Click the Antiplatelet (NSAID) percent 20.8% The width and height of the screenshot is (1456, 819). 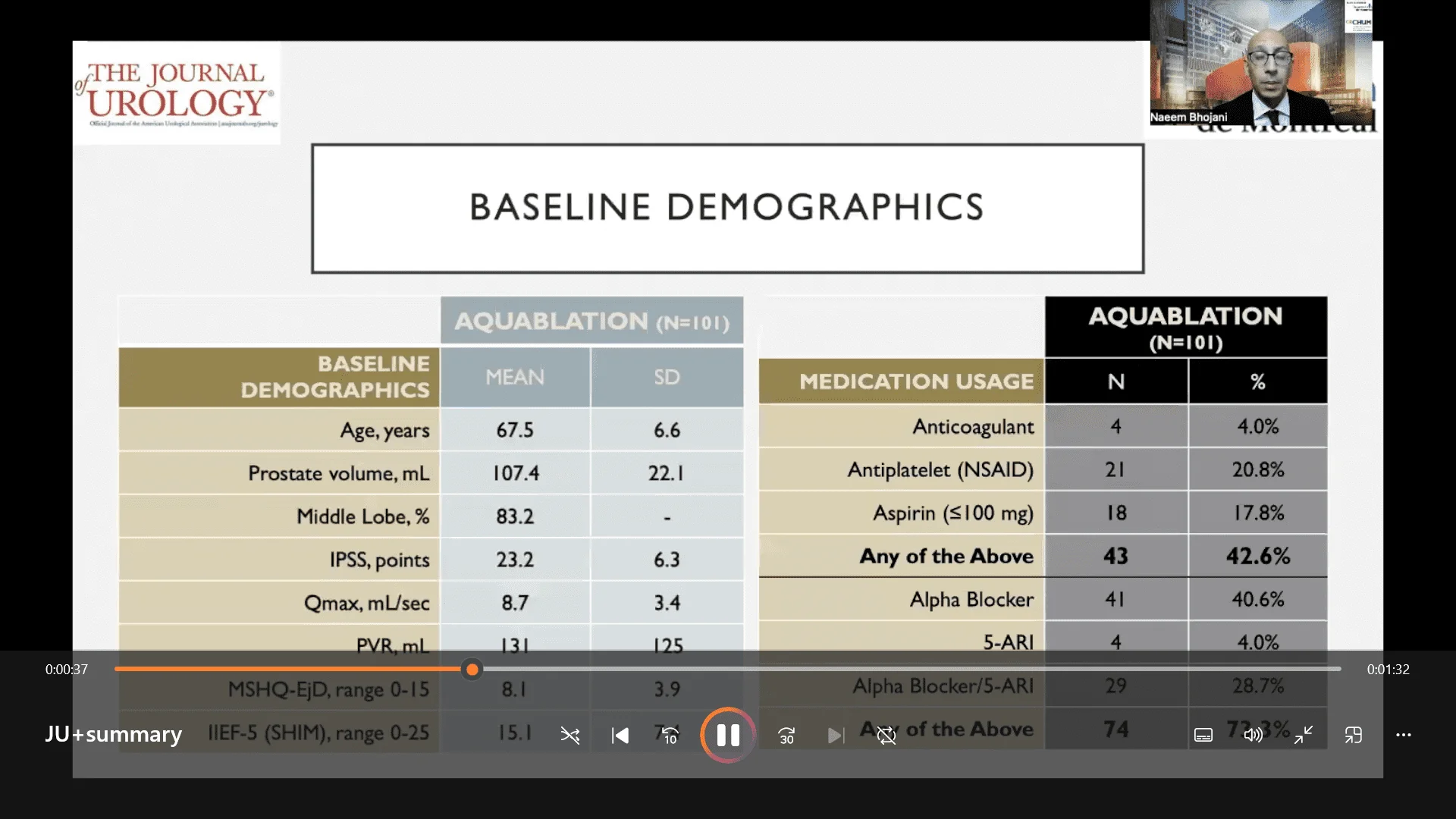[x=1258, y=469]
